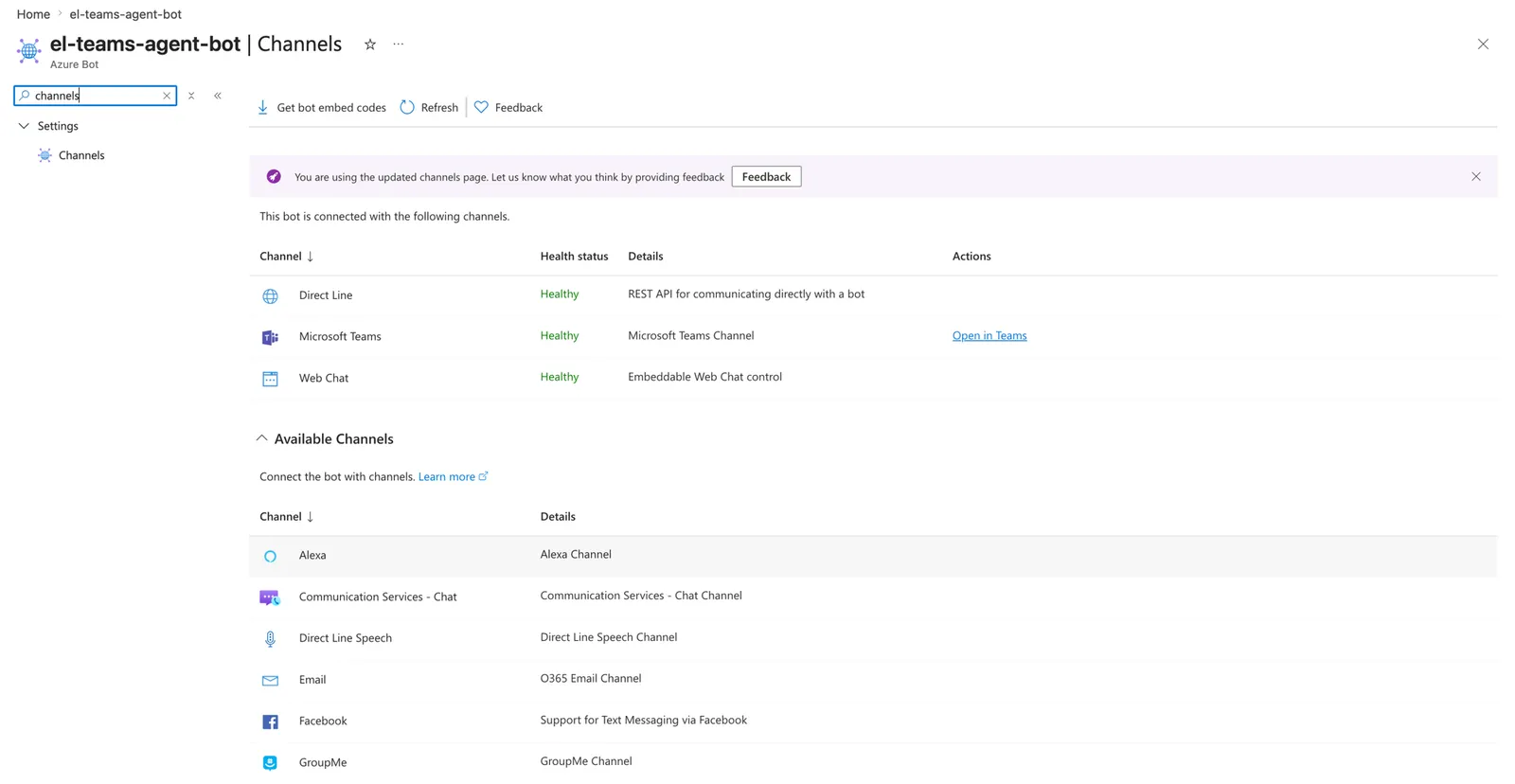Clear the channels search field text

coord(167,96)
